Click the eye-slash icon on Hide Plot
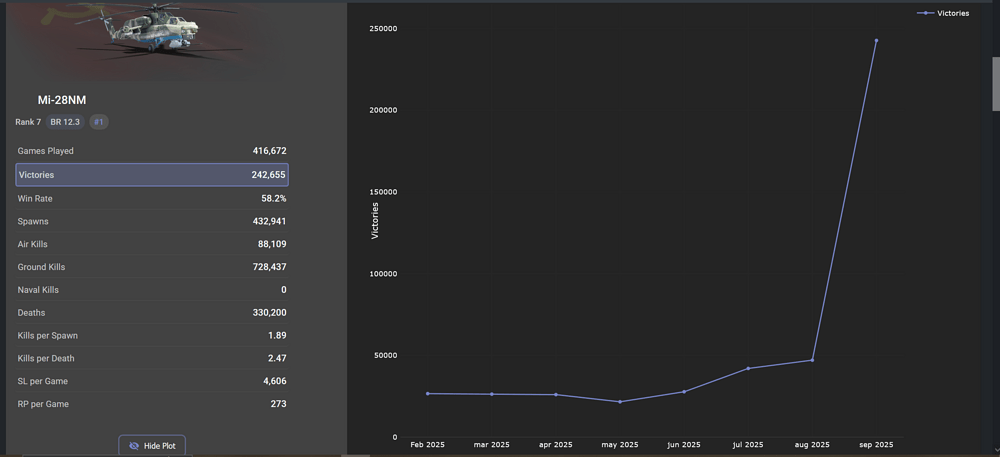The width and height of the screenshot is (1000, 457). tap(134, 446)
